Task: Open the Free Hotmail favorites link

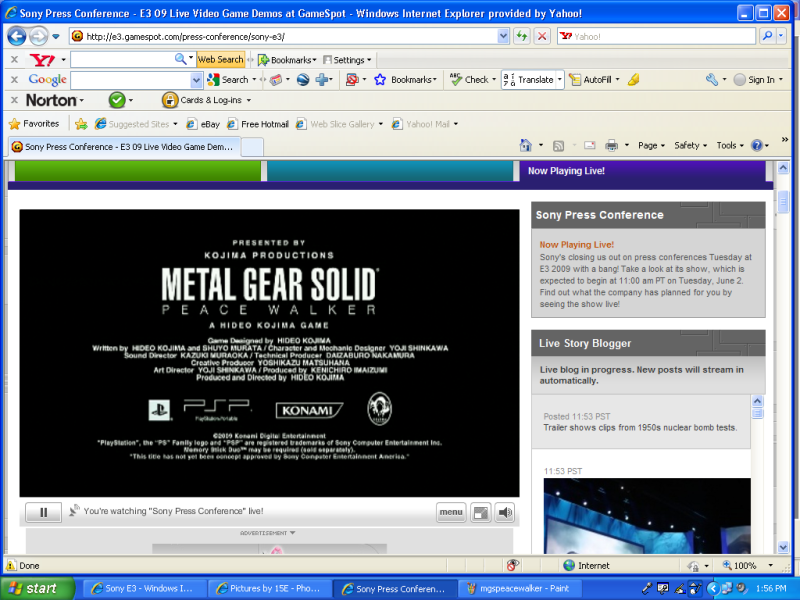Action: 258,124
